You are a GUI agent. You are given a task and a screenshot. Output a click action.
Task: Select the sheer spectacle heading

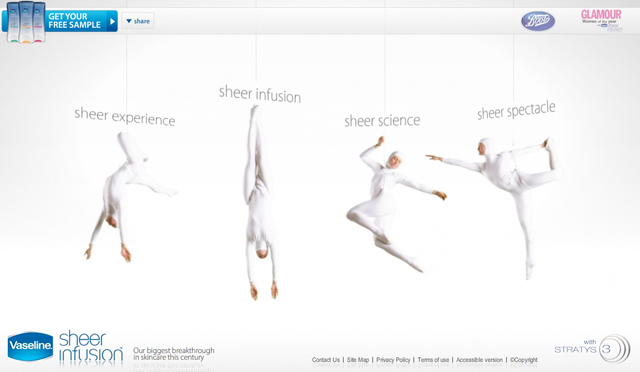(x=516, y=110)
